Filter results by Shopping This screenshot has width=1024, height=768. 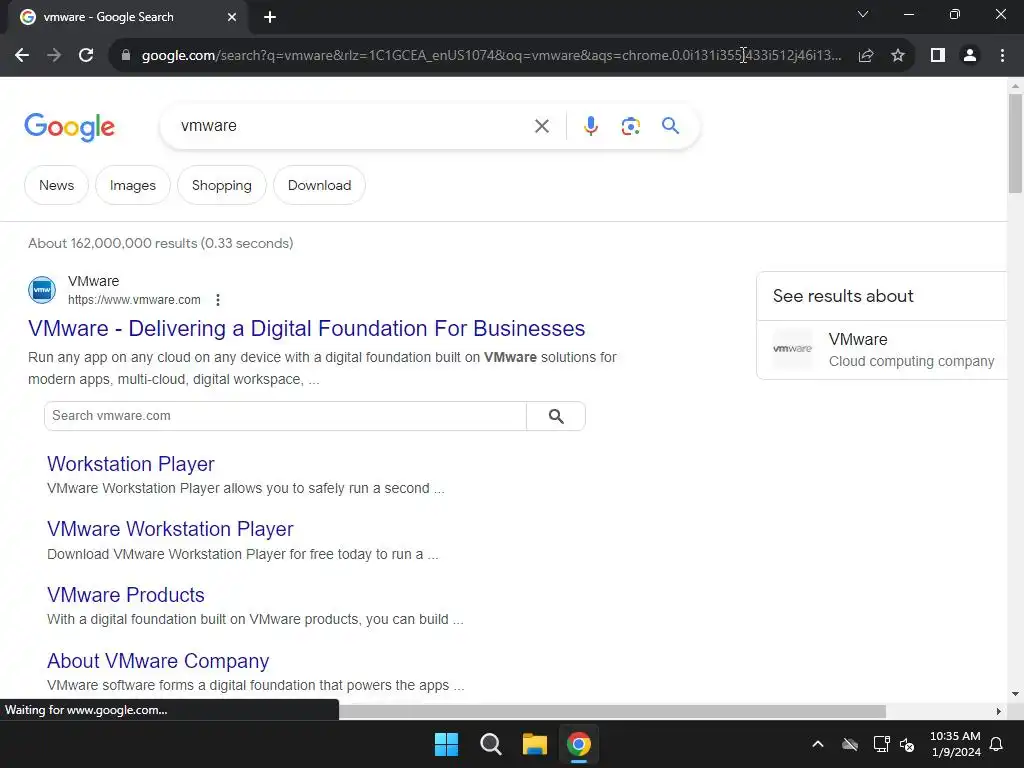pyautogui.click(x=221, y=185)
